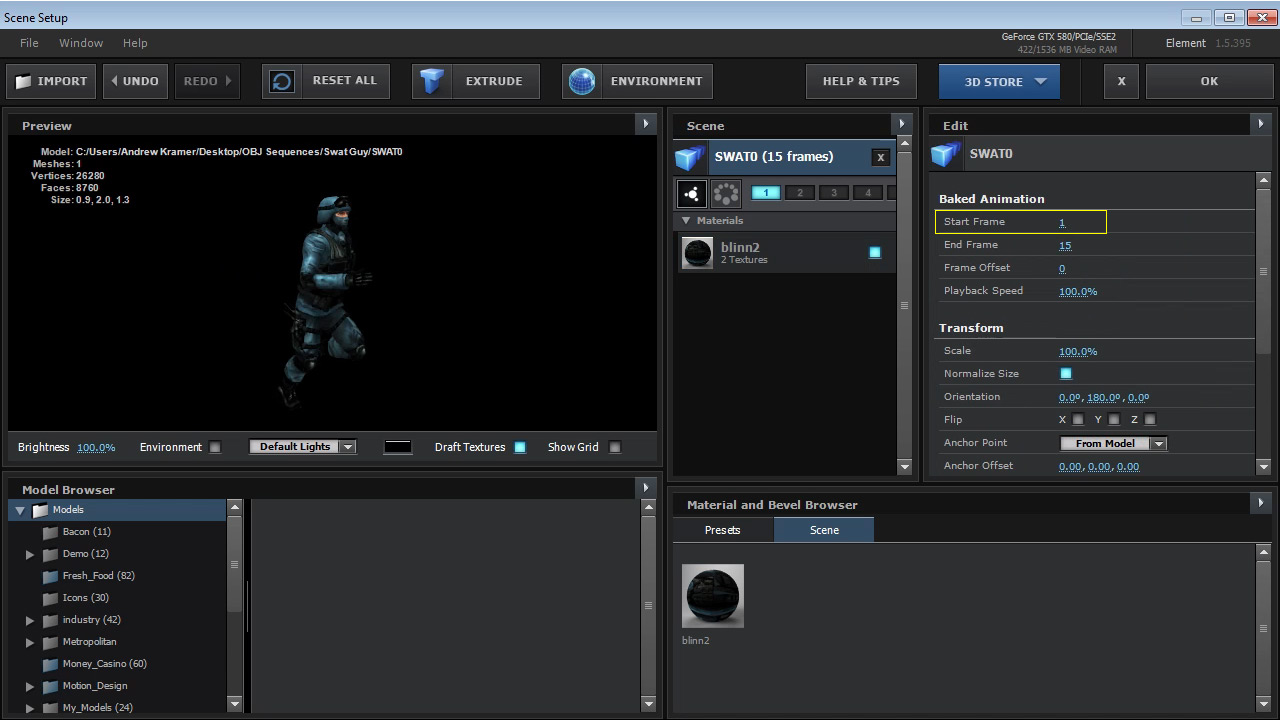
Task: Click the Start Frame value field
Action: pyautogui.click(x=1062, y=222)
